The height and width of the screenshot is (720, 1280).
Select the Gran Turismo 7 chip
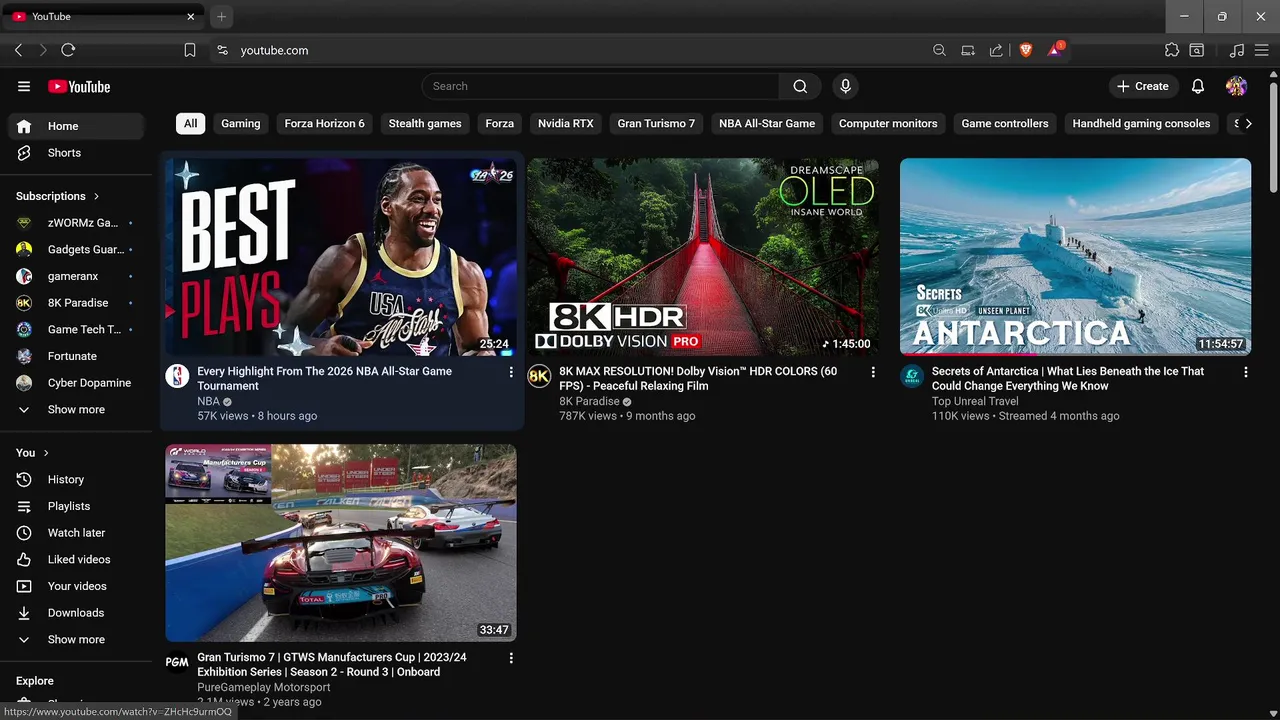(x=656, y=124)
